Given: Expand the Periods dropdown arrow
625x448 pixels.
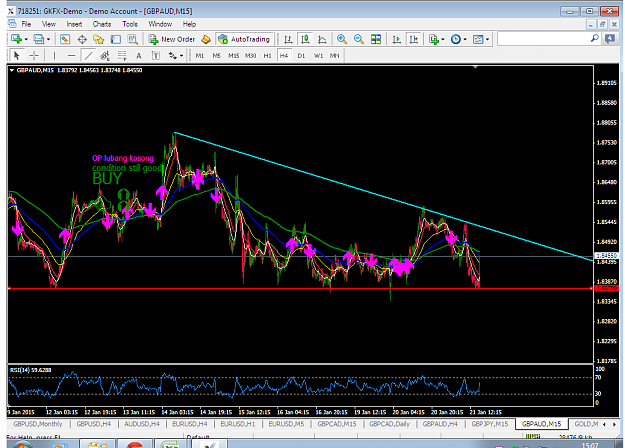Looking at the screenshot, I should [465, 39].
